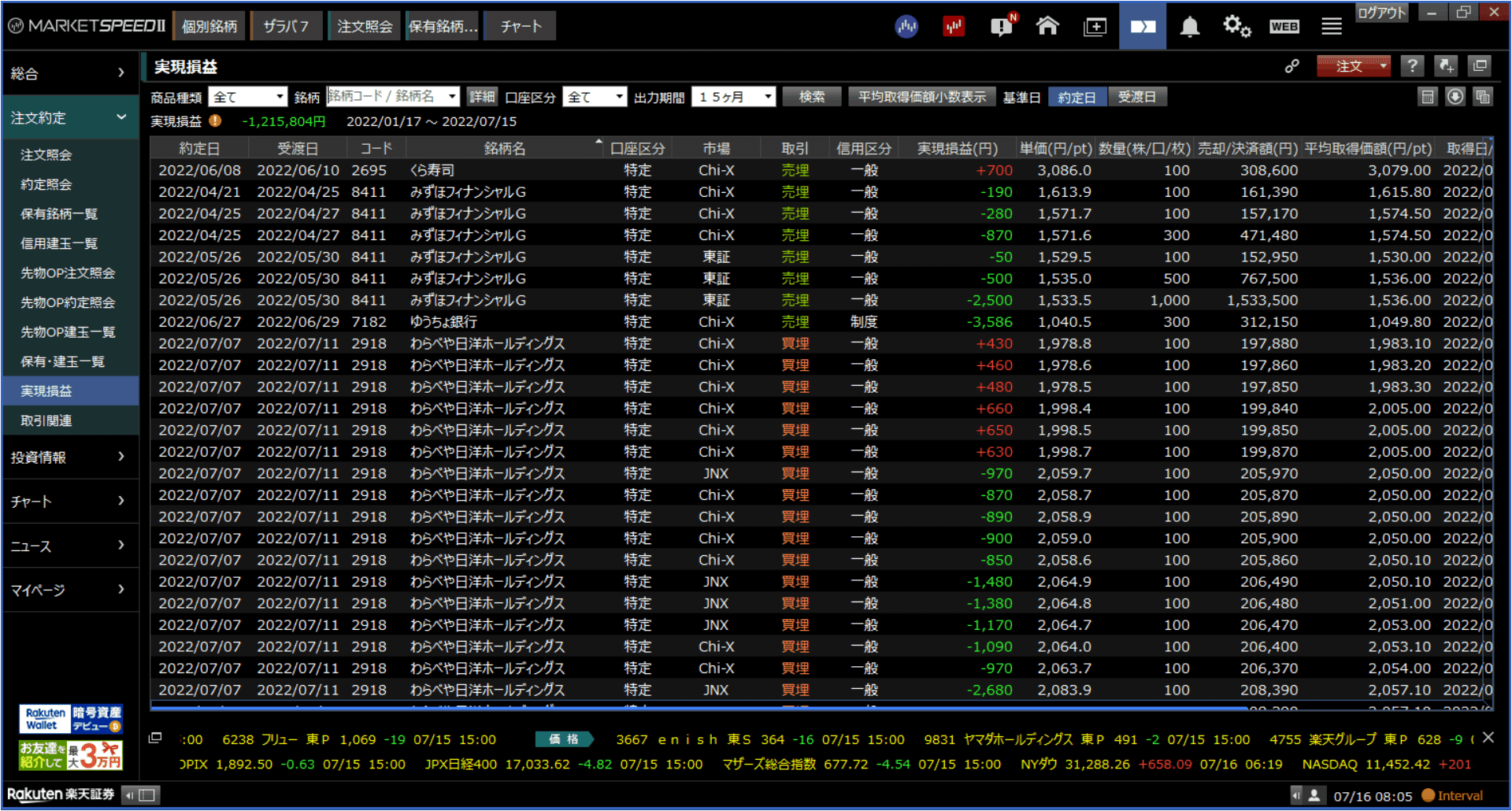Expand the 投資情報 sidebar section
Screen dimensions: 1512x811
point(69,457)
